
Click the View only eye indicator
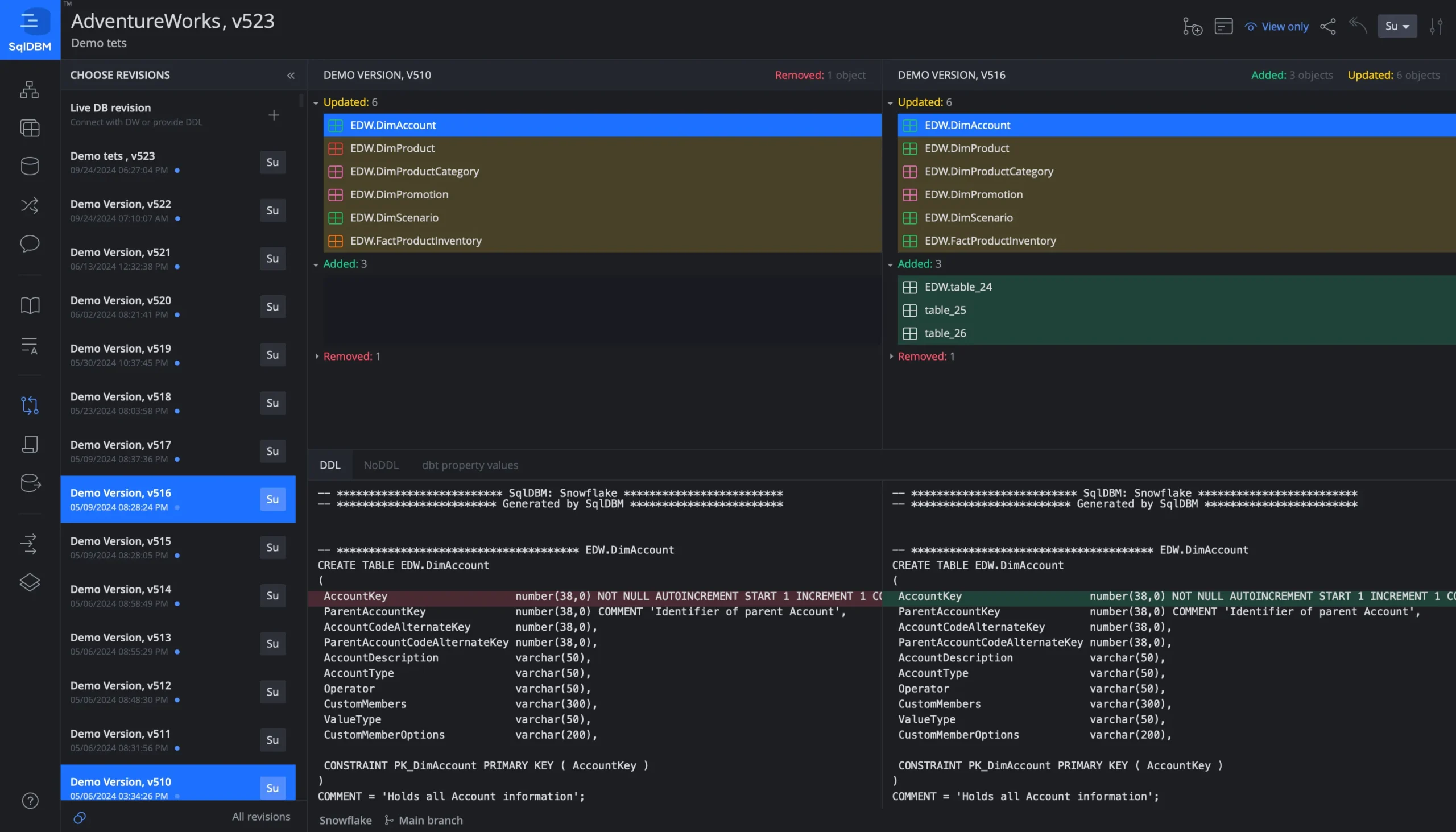tap(1277, 26)
